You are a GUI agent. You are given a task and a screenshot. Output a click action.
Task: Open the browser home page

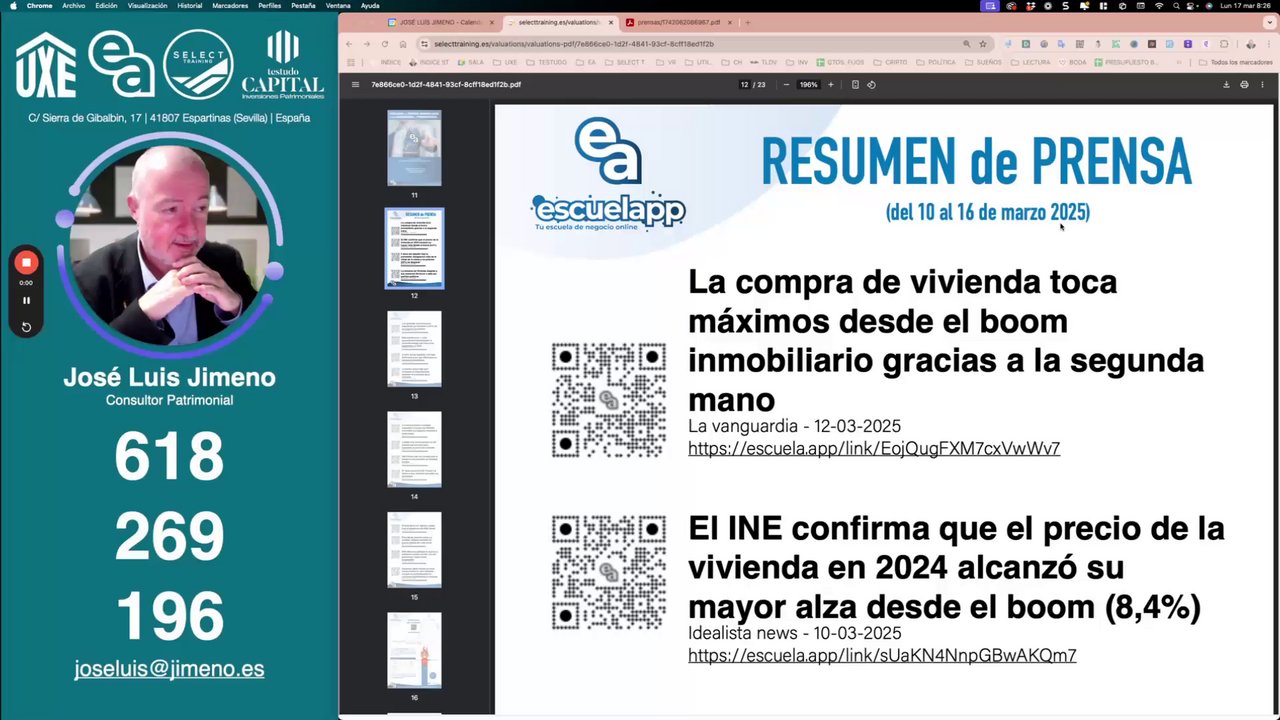pyautogui.click(x=403, y=44)
